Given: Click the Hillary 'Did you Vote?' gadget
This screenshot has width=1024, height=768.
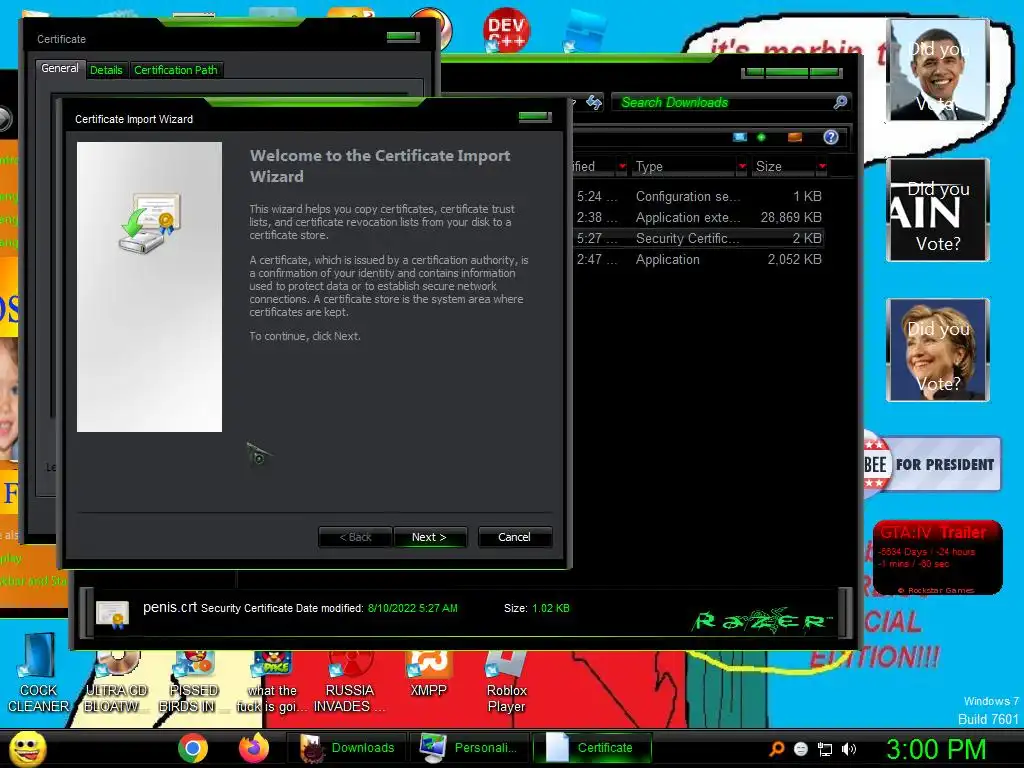Looking at the screenshot, I should [x=938, y=350].
